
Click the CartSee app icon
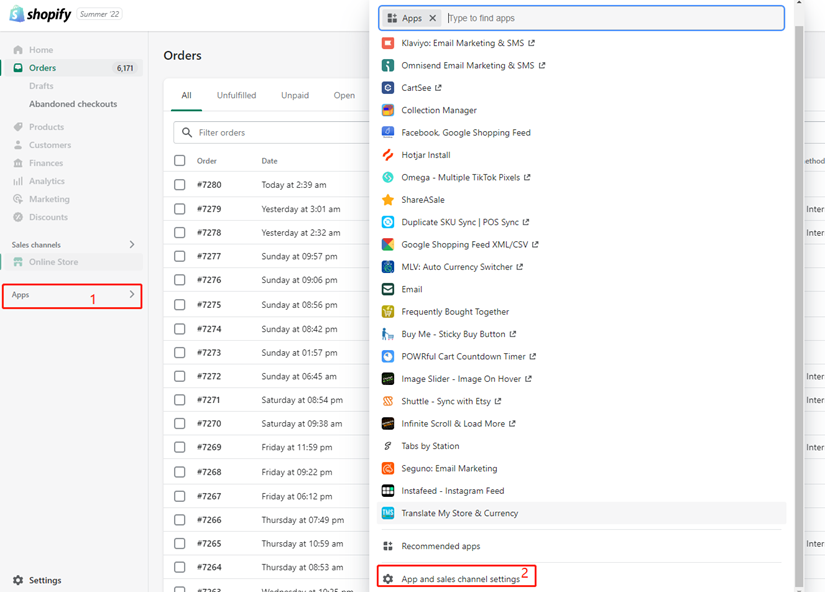(388, 88)
